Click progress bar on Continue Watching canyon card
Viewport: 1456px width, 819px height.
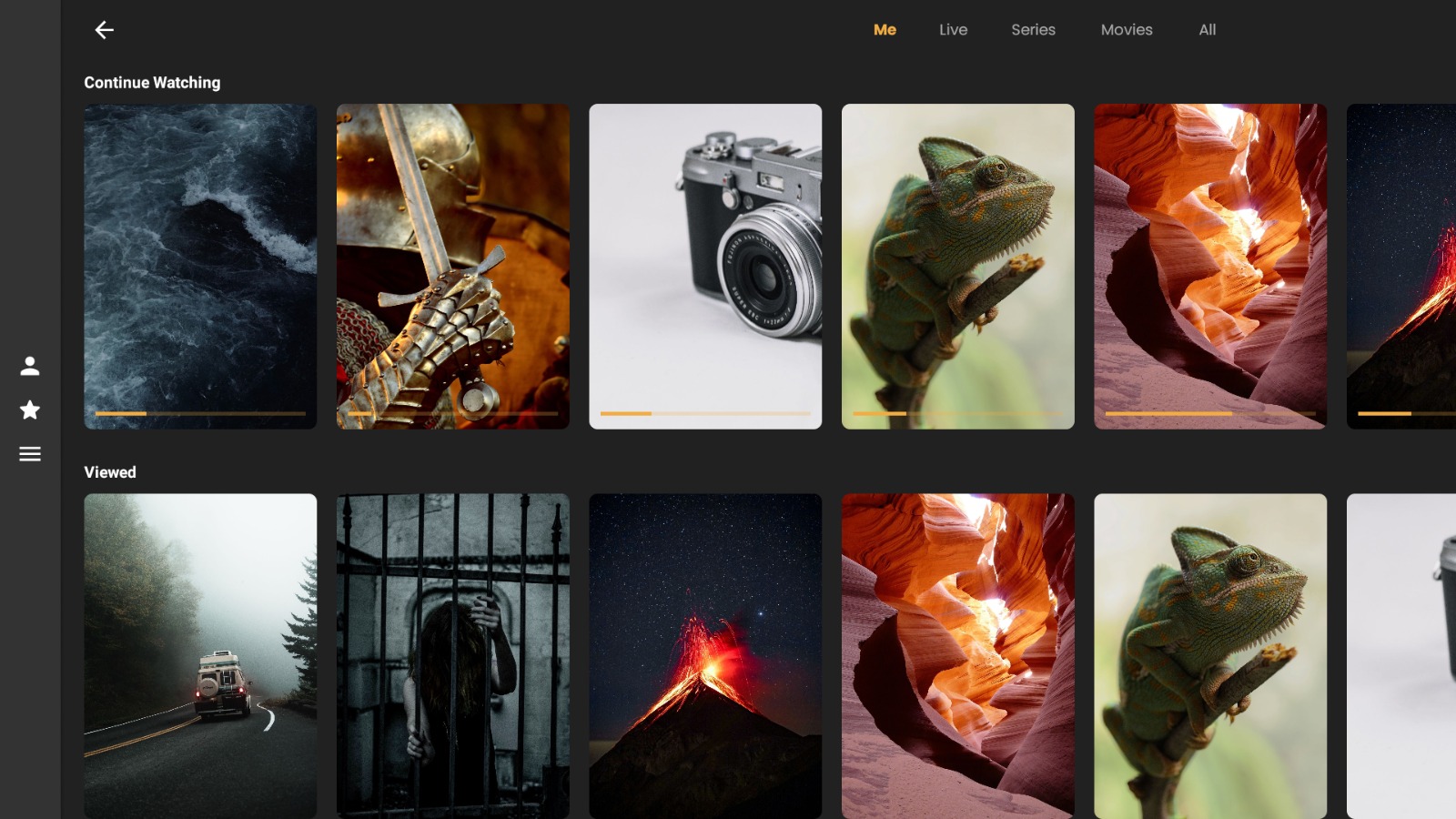click(1210, 413)
